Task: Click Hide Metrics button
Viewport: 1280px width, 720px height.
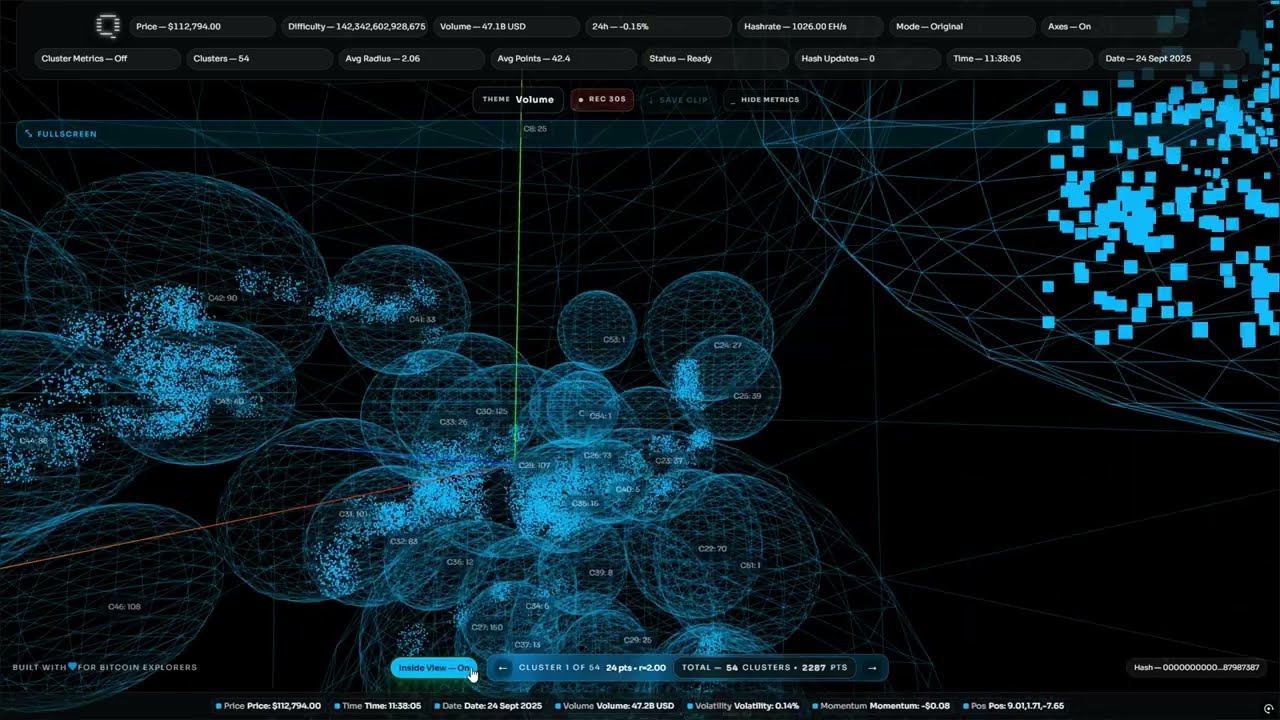Action: pyautogui.click(x=764, y=100)
